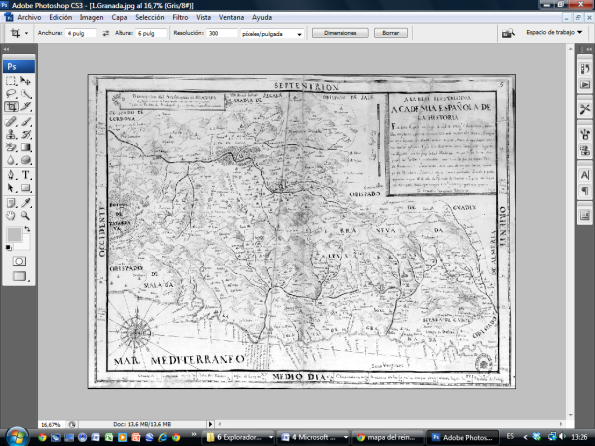Viewport: 595px width, 446px height.
Task: Select the Horizontal Type tool
Action: pyautogui.click(x=25, y=175)
